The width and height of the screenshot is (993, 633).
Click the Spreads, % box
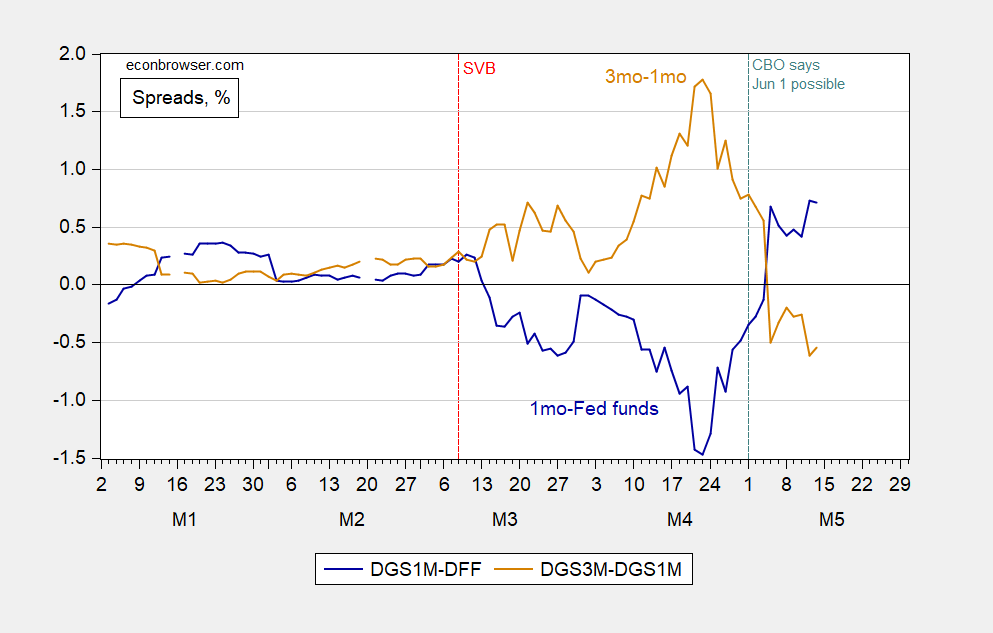click(x=179, y=99)
